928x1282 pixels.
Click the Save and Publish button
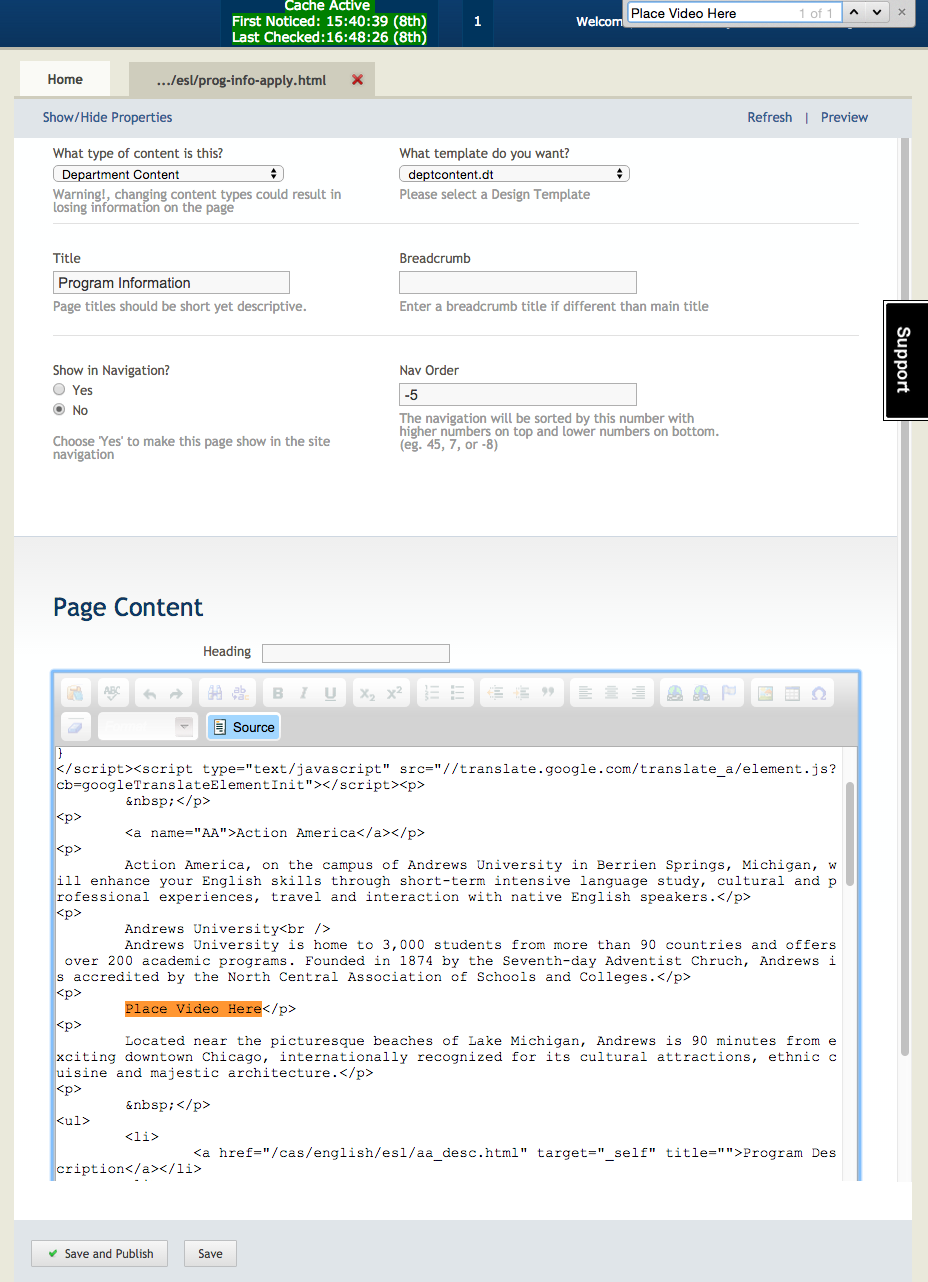tap(99, 1253)
